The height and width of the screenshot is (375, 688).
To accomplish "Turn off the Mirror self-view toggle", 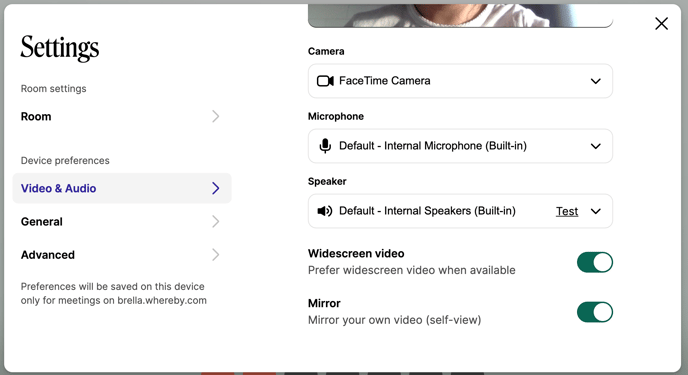I will [595, 312].
